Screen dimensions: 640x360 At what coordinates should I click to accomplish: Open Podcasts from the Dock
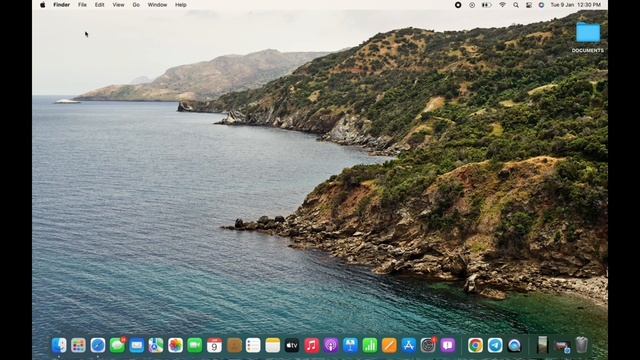(x=331, y=345)
